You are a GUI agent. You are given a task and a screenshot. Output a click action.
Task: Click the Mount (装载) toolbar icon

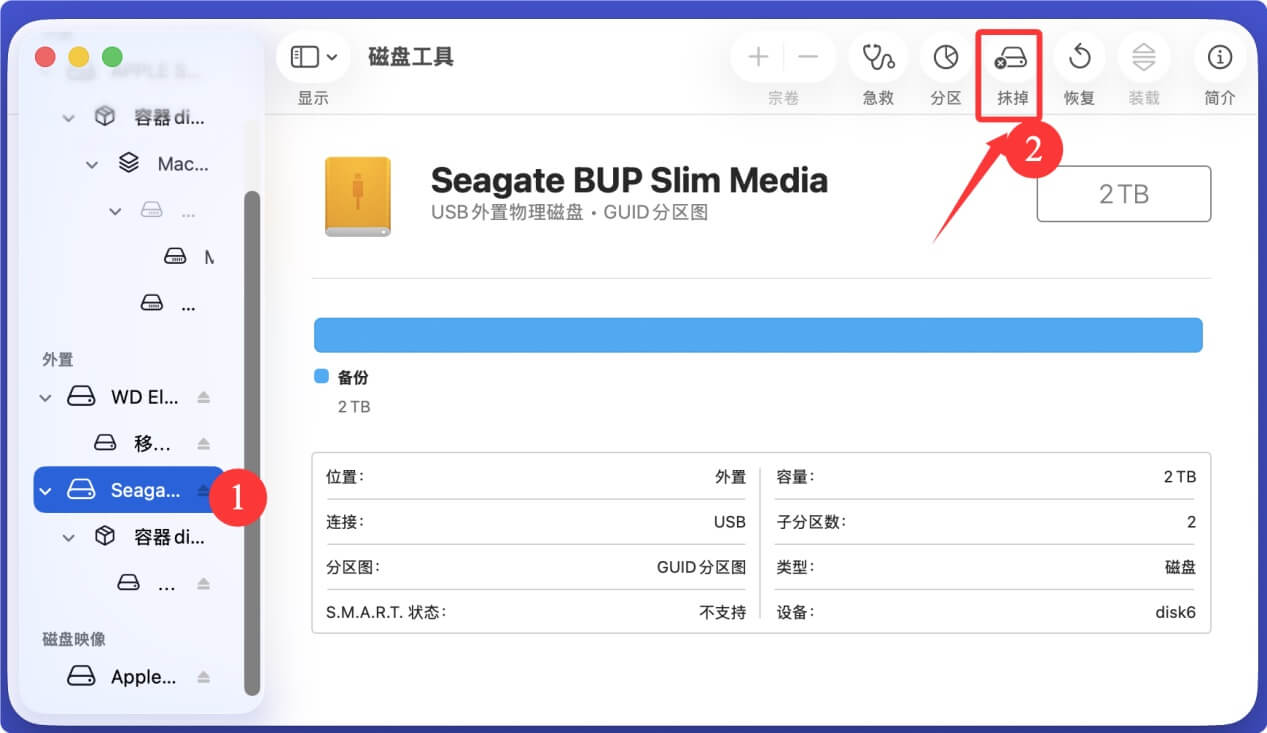click(1143, 57)
